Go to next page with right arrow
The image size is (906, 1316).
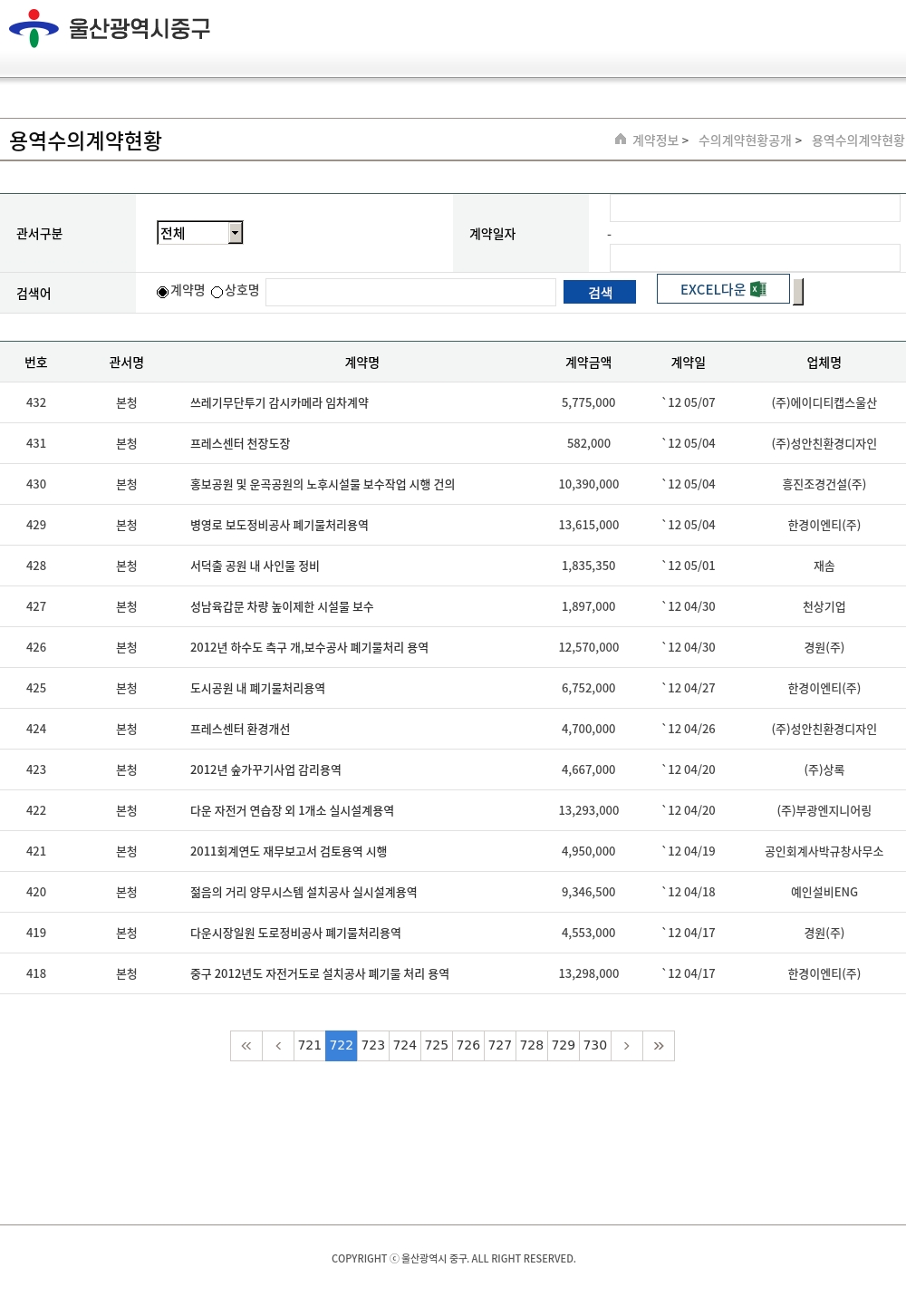(626, 1046)
